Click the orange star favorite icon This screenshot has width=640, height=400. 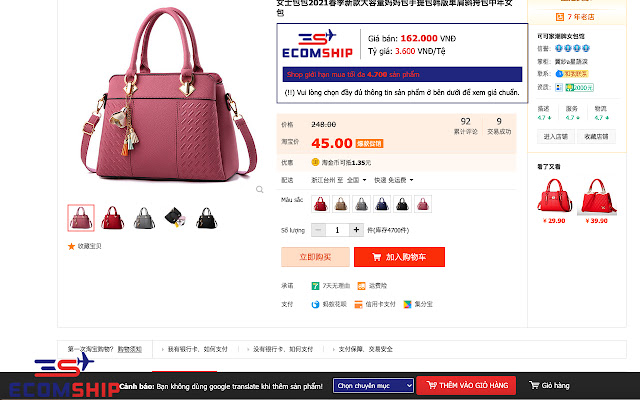pyautogui.click(x=71, y=246)
